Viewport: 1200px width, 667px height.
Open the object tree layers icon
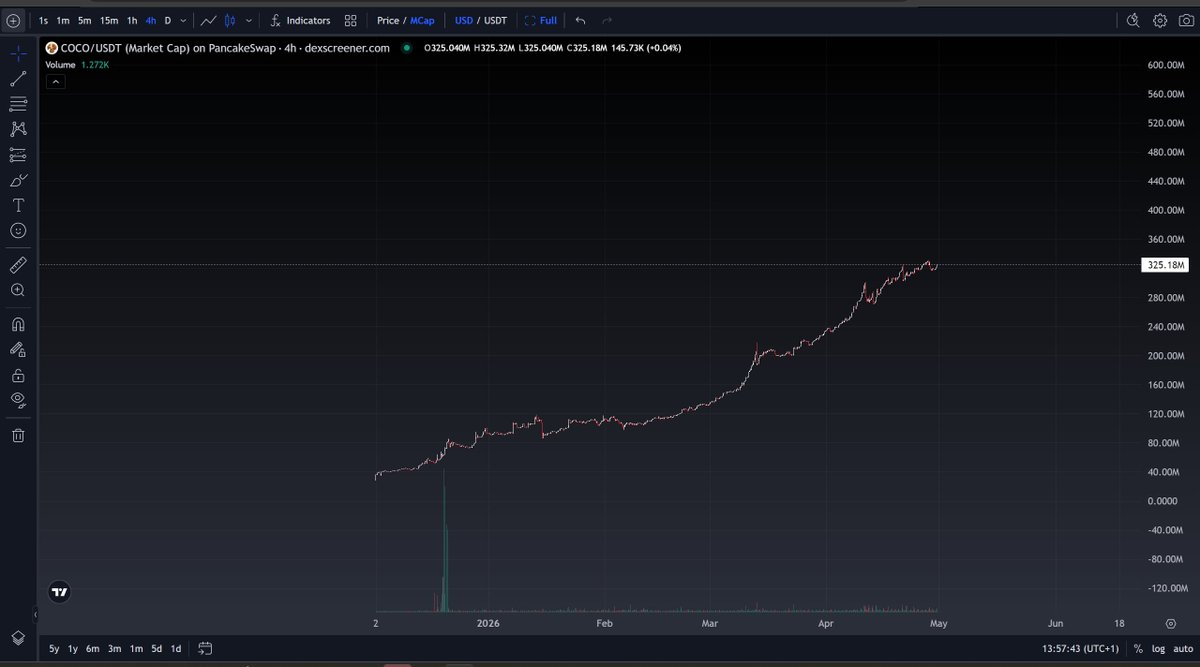pyautogui.click(x=18, y=638)
